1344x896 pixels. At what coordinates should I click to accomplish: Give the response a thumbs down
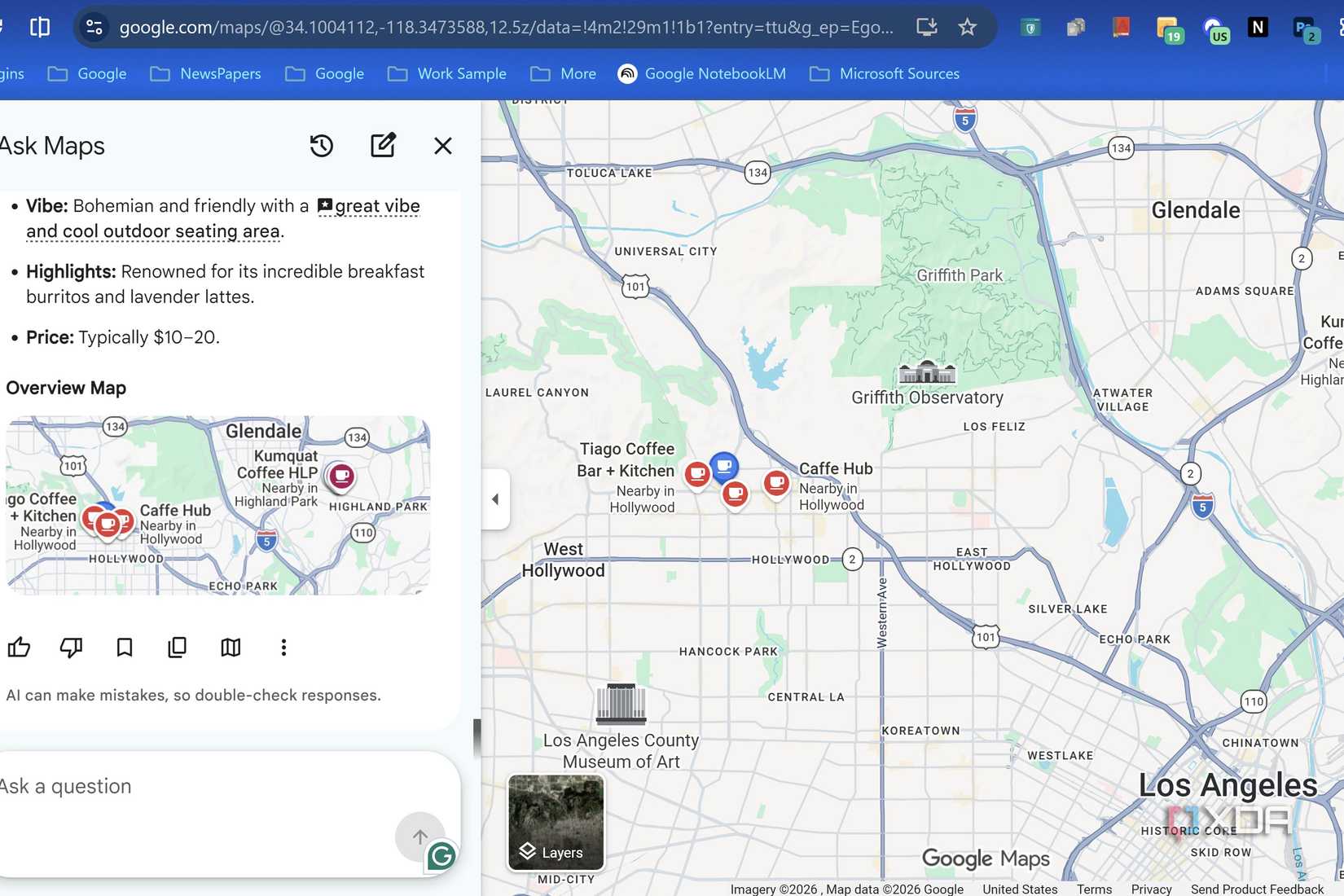tap(72, 648)
